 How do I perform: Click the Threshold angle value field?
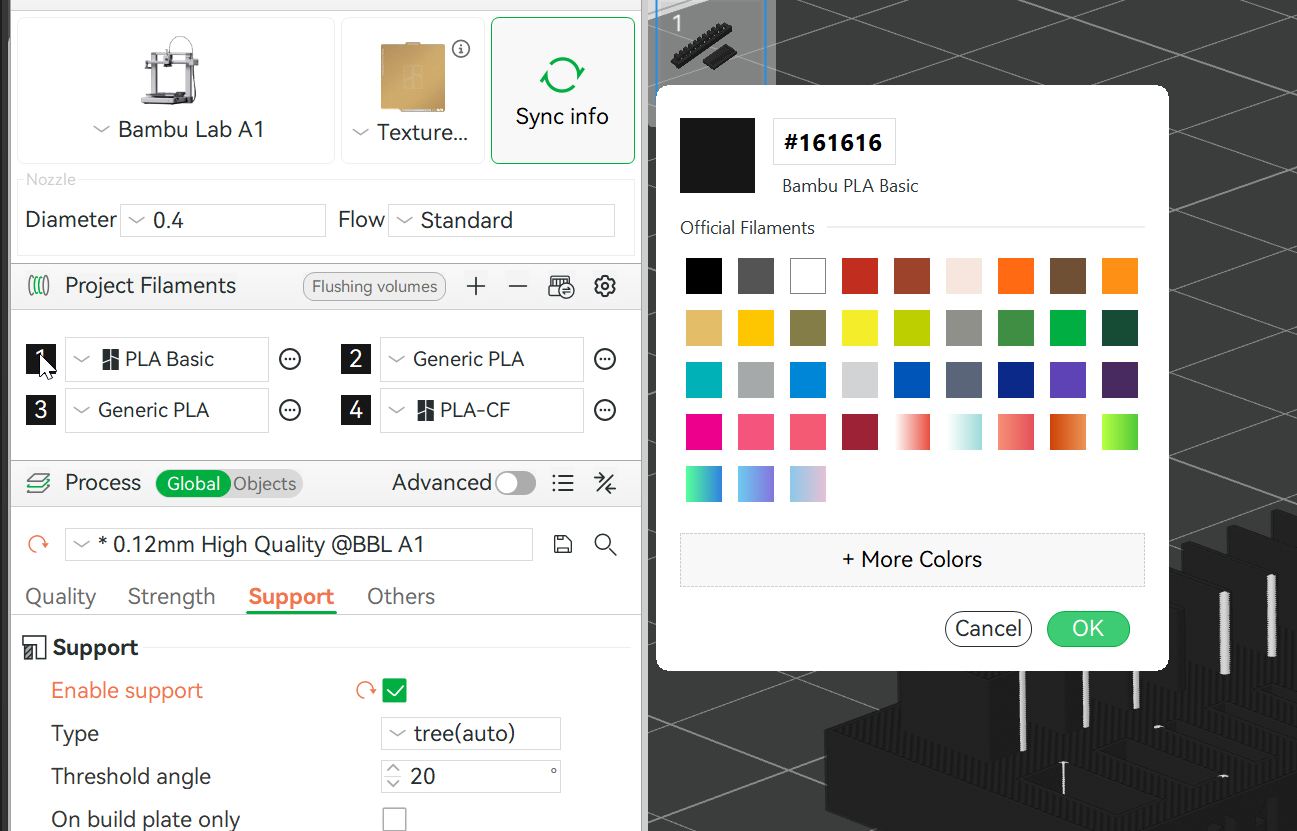[x=471, y=776]
